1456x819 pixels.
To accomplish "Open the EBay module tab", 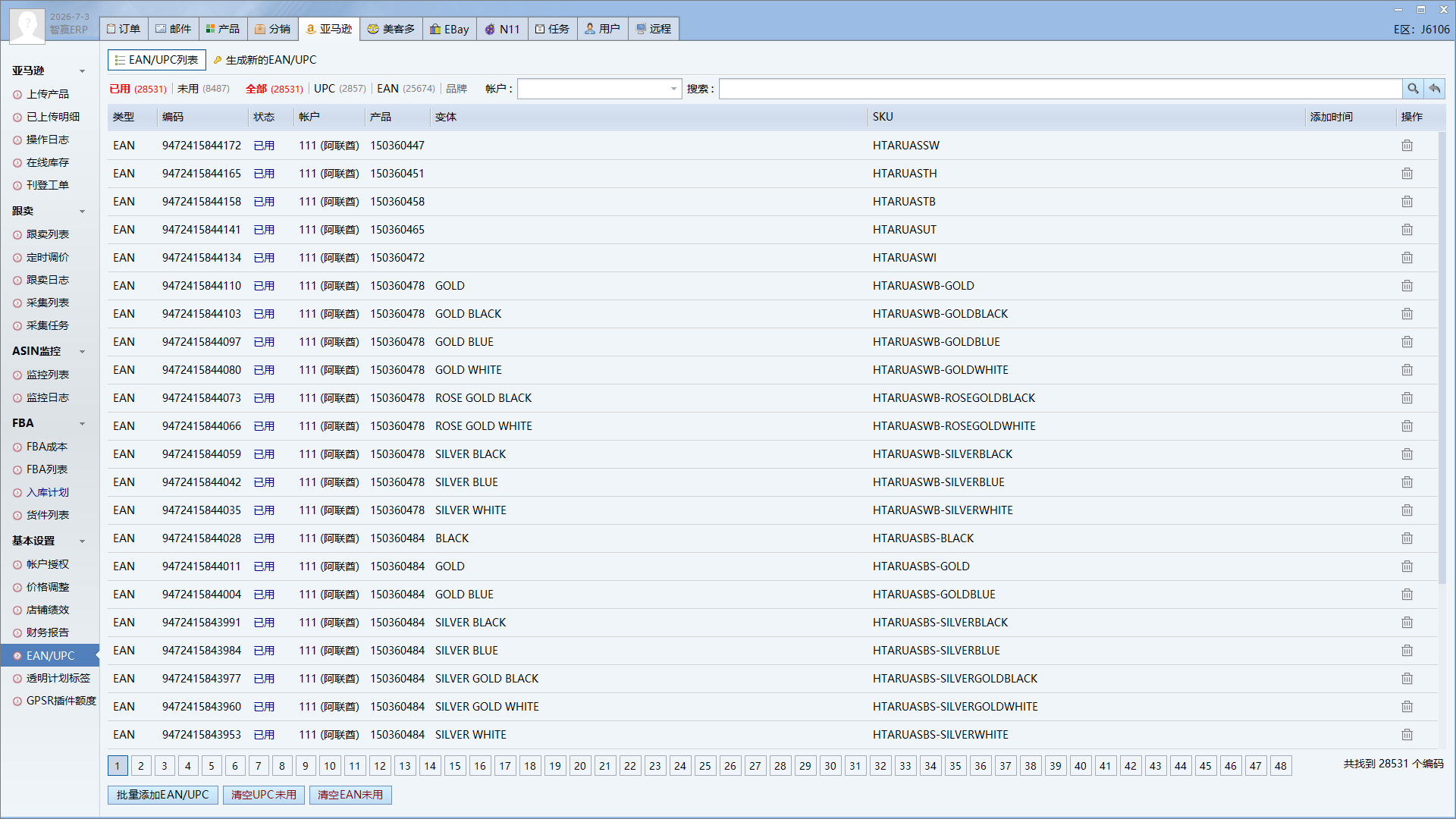I will click(x=450, y=29).
